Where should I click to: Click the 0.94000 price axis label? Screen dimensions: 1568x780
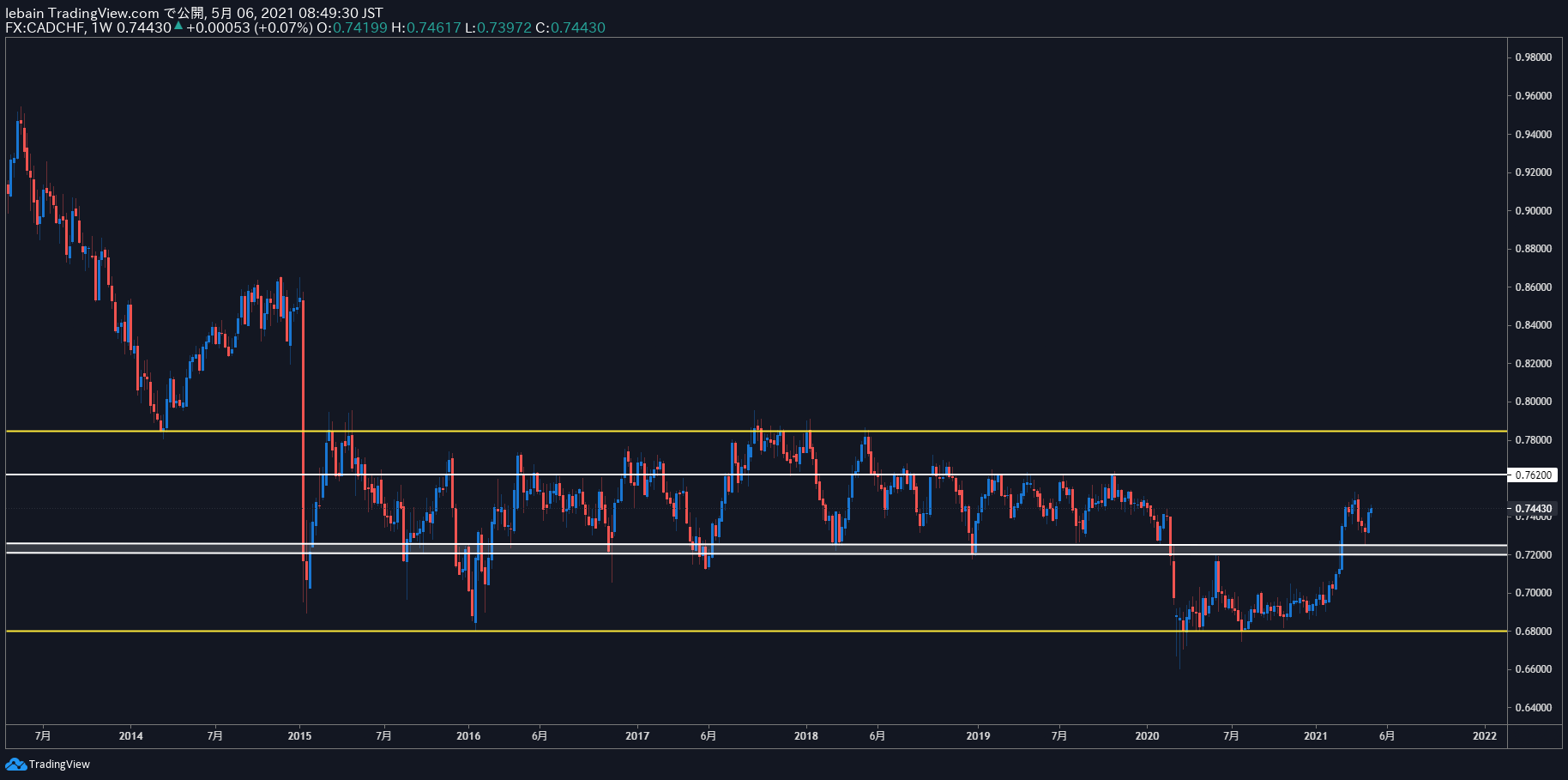pos(1533,135)
